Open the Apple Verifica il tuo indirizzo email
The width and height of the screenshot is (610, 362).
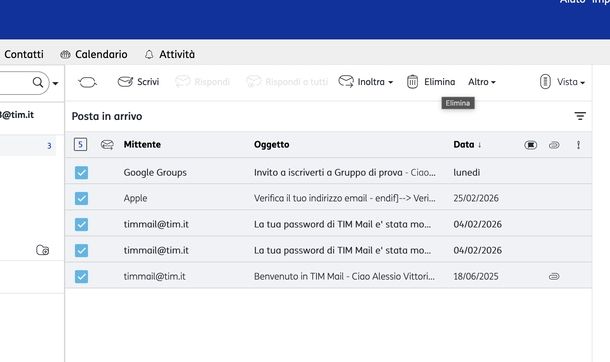click(x=345, y=198)
